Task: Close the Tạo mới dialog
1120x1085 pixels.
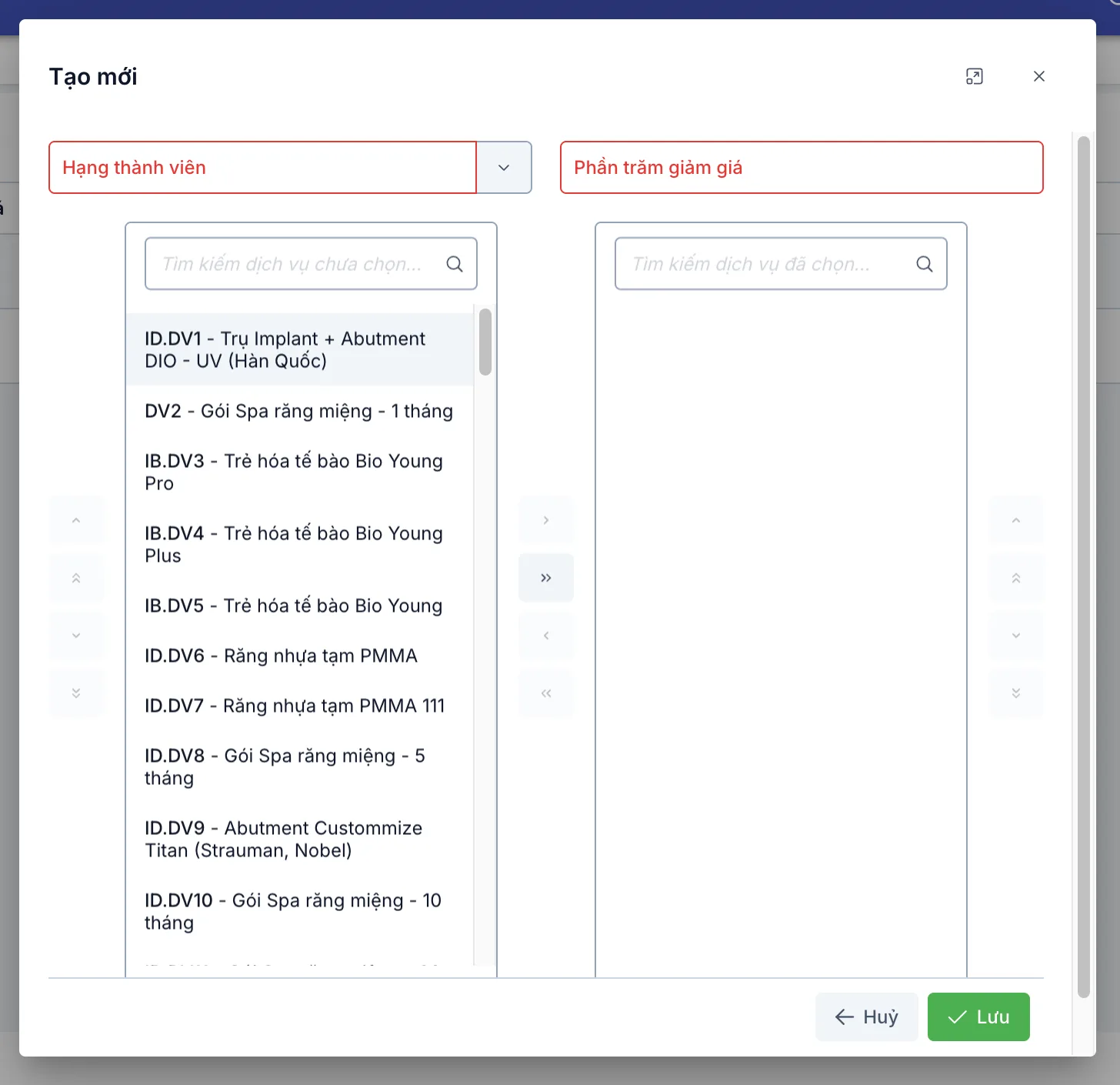Action: [x=1039, y=76]
